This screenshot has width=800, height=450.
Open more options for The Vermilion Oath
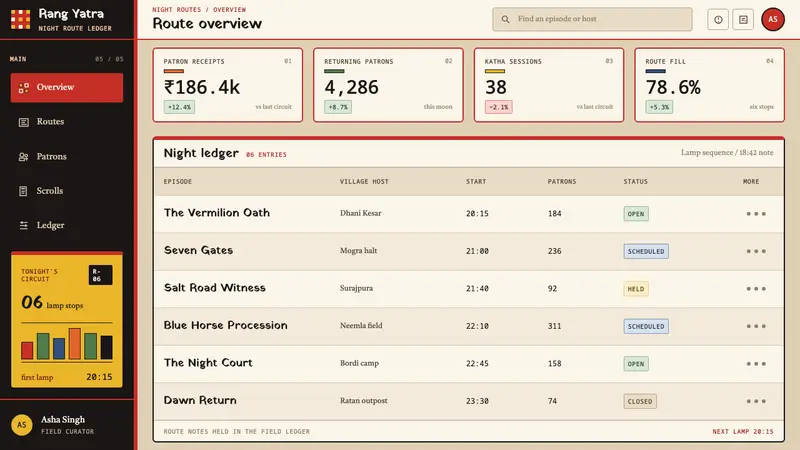(756, 214)
